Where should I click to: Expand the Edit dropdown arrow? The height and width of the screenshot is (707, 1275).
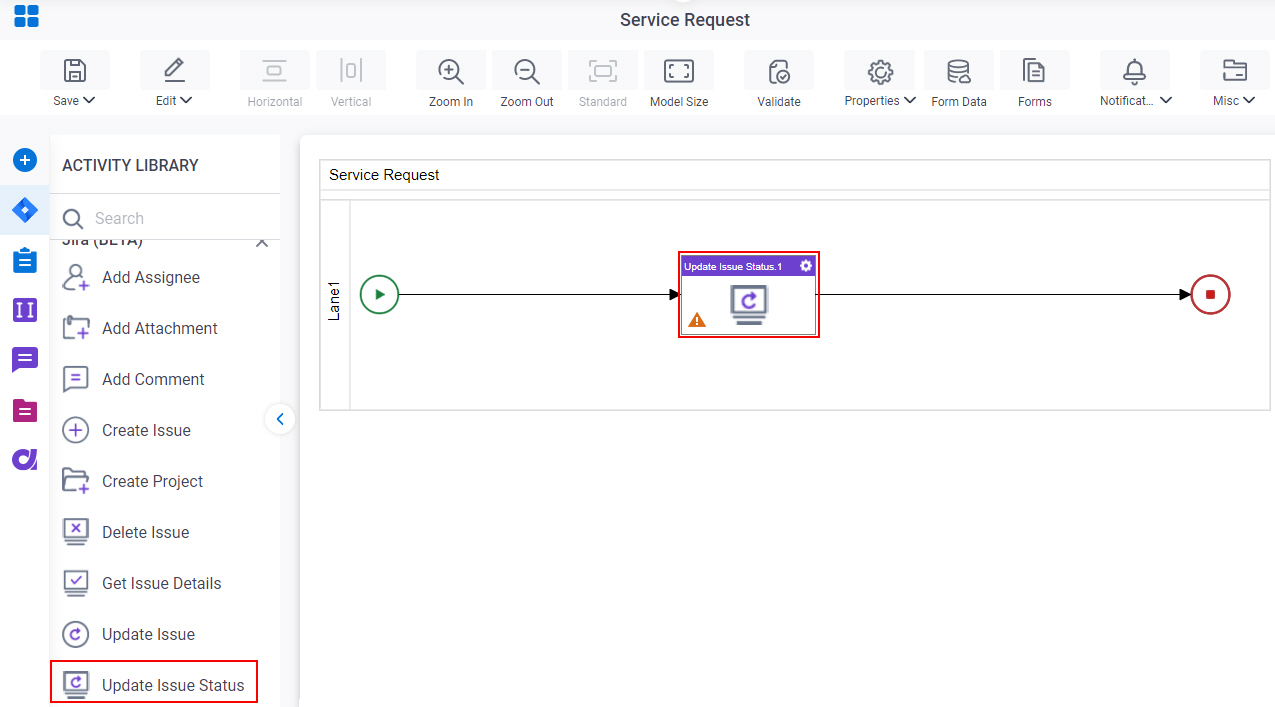point(186,100)
